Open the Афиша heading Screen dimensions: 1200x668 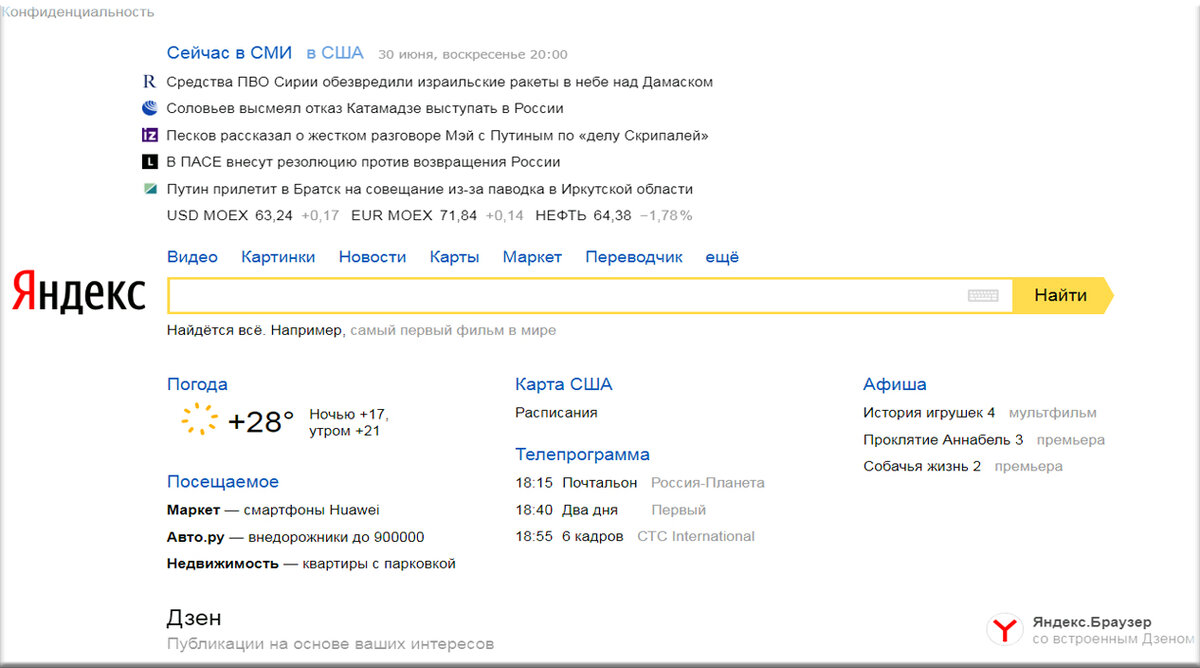(895, 384)
